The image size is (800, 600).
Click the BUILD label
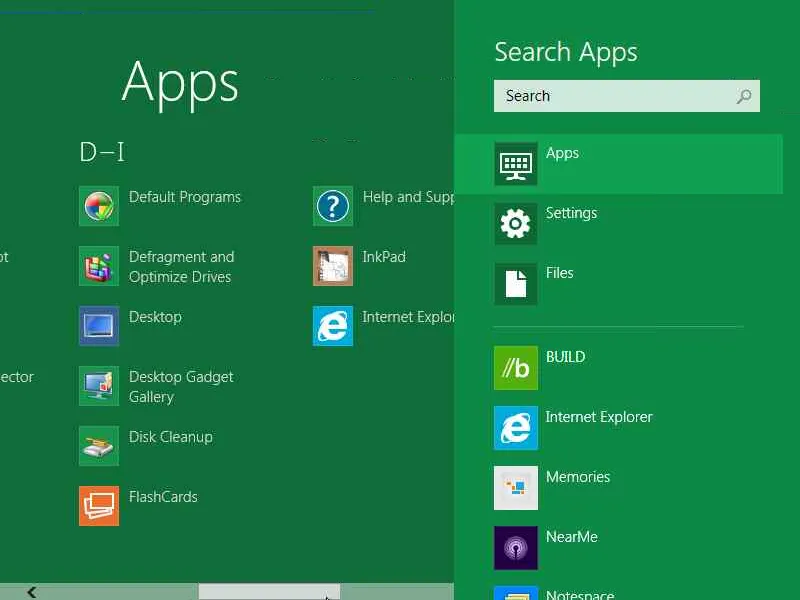pyautogui.click(x=565, y=357)
